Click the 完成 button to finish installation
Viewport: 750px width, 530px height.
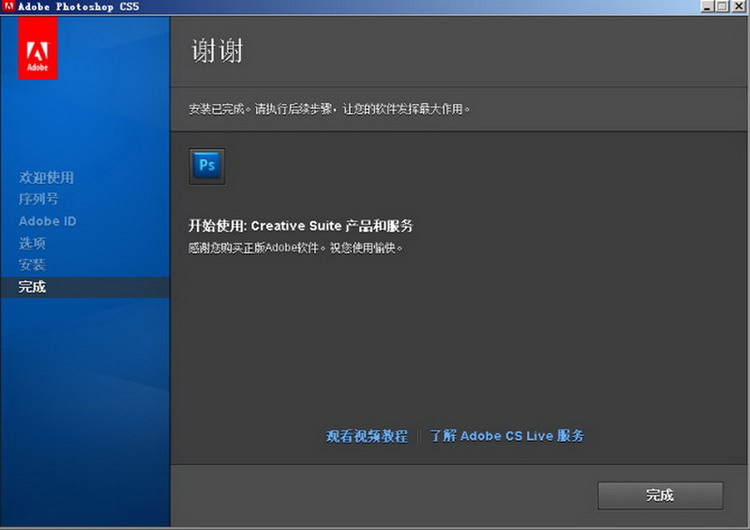pyautogui.click(x=660, y=495)
